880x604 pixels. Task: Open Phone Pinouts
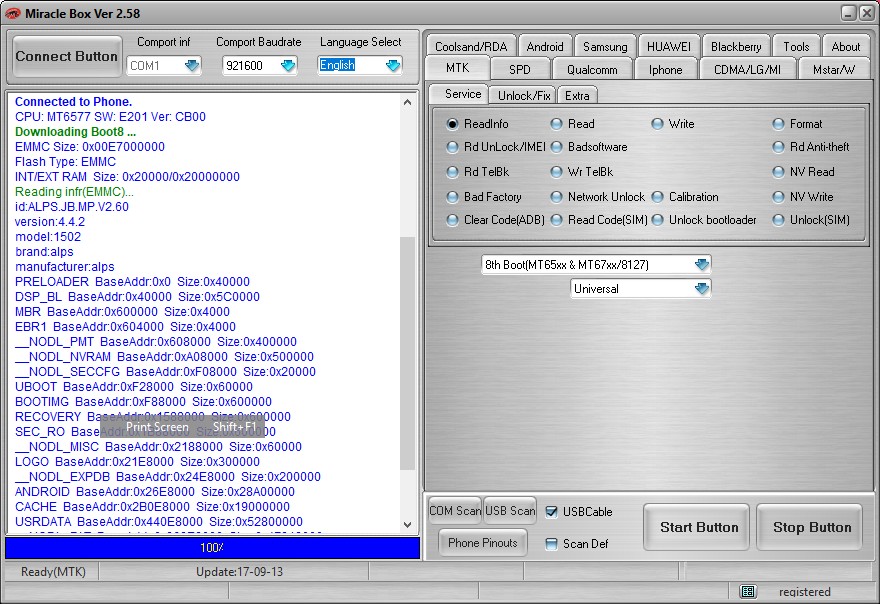483,543
